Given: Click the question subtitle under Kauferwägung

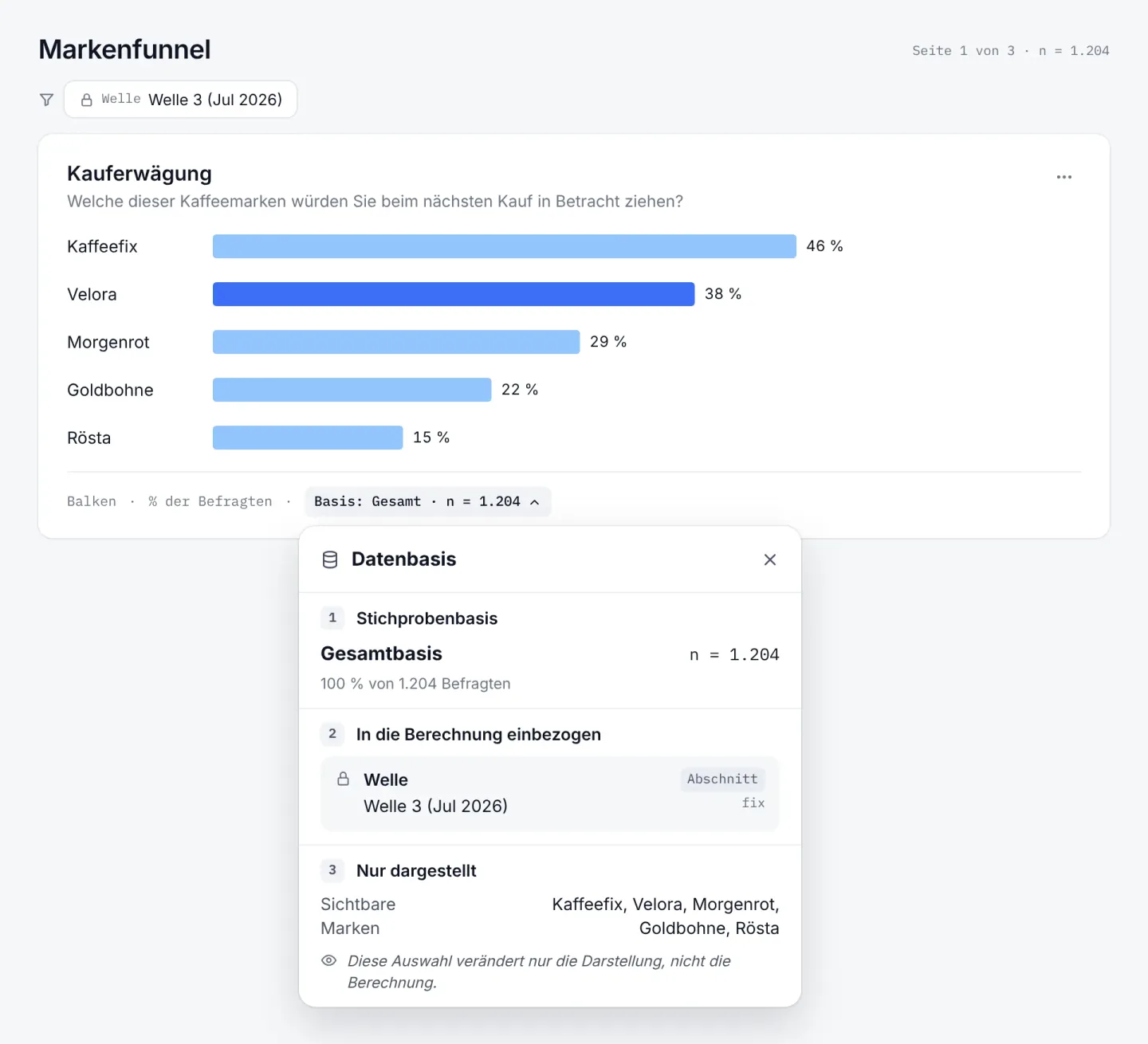Looking at the screenshot, I should [375, 202].
